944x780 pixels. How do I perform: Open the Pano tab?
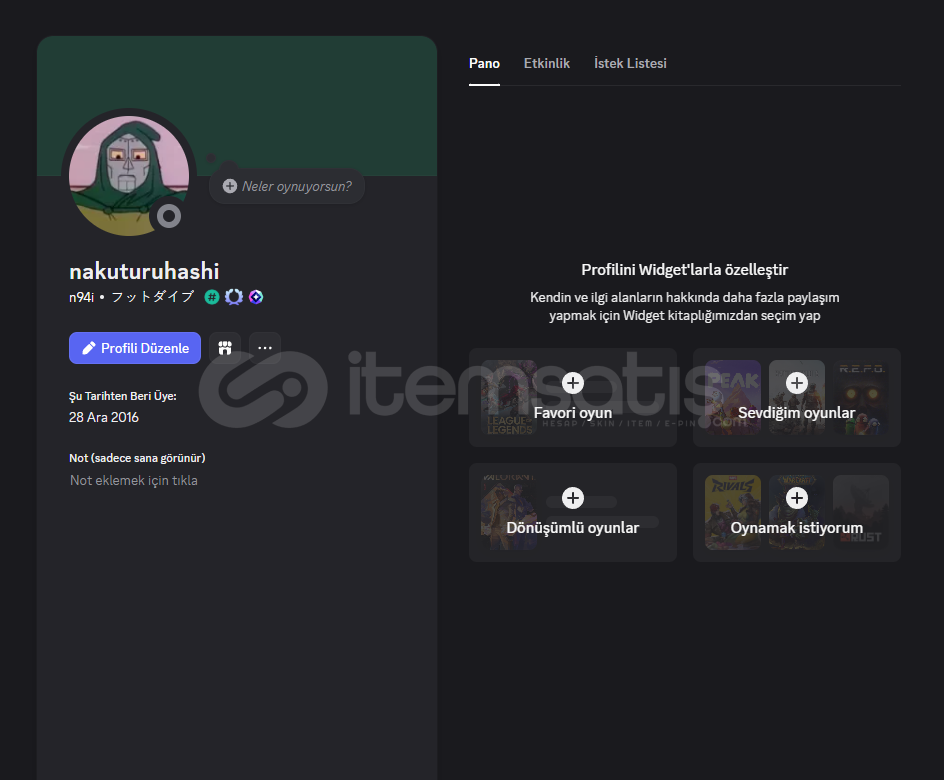pyautogui.click(x=484, y=63)
